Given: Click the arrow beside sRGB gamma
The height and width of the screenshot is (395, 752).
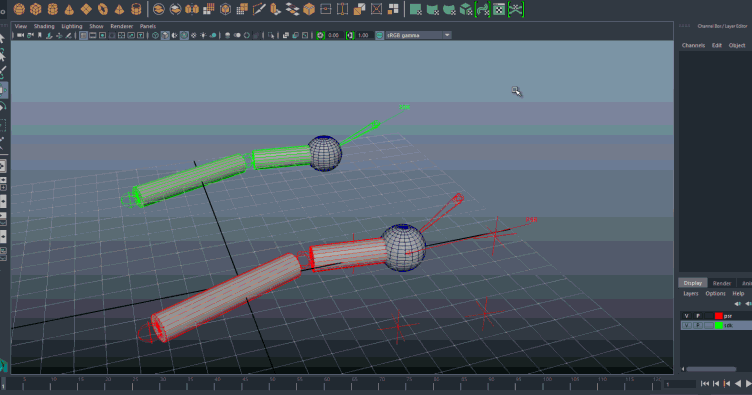Looking at the screenshot, I should 447,35.
